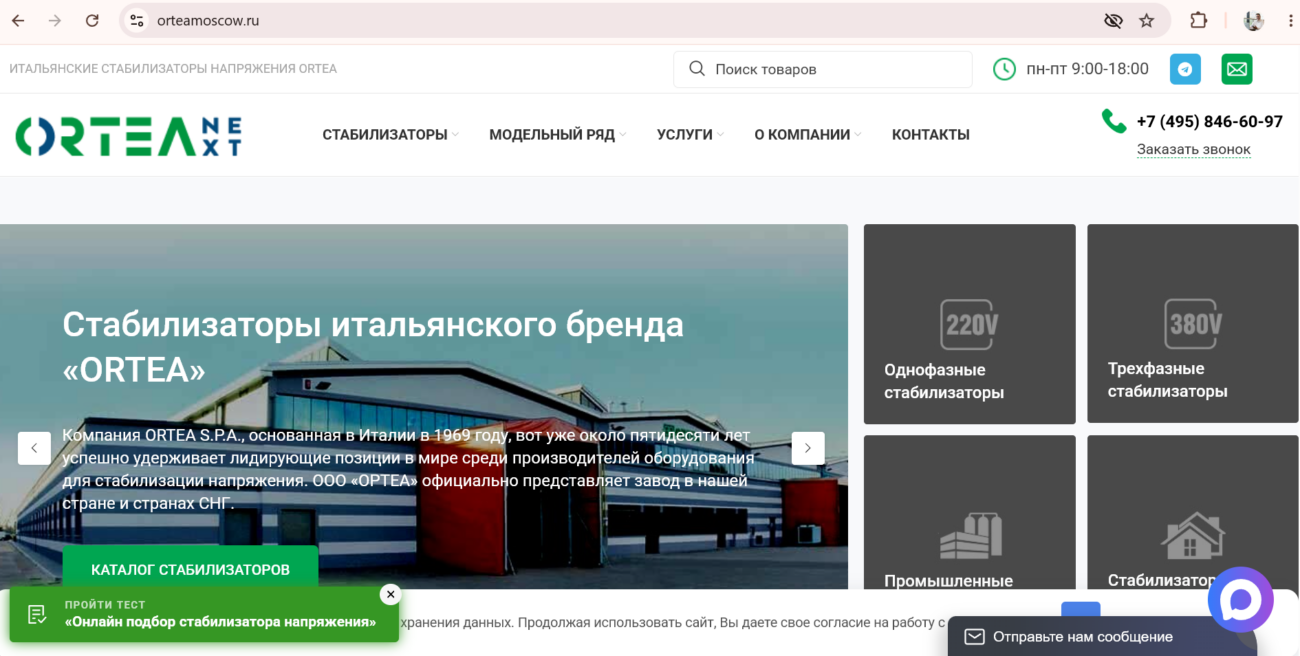Click the ORTEA NEXT logo

pos(128,135)
